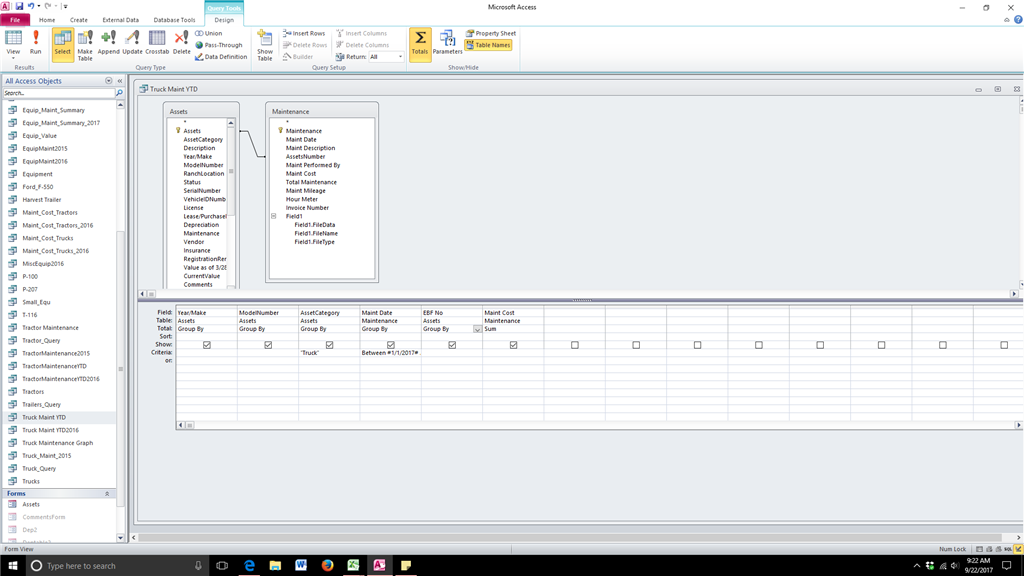Open Word from the taskbar

click(x=301, y=566)
